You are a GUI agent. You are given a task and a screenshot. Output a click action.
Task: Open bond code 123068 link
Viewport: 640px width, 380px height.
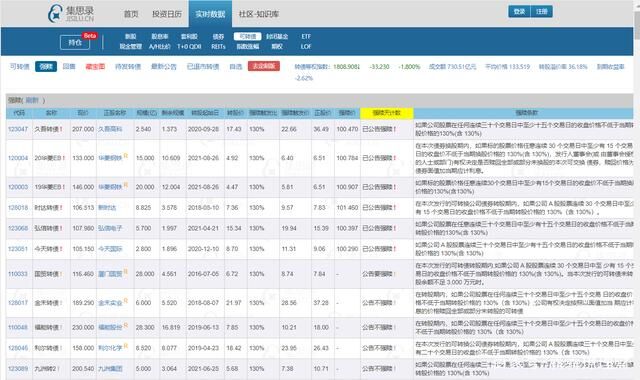pos(18,228)
